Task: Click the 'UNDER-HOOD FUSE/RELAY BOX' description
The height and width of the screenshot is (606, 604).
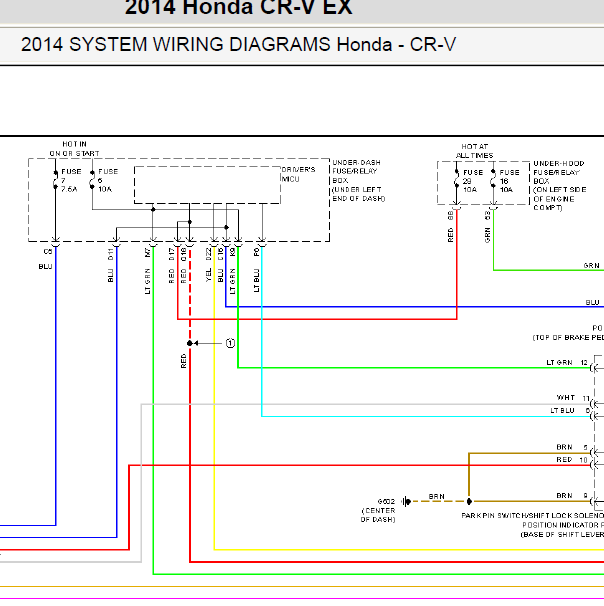Action: 560,186
